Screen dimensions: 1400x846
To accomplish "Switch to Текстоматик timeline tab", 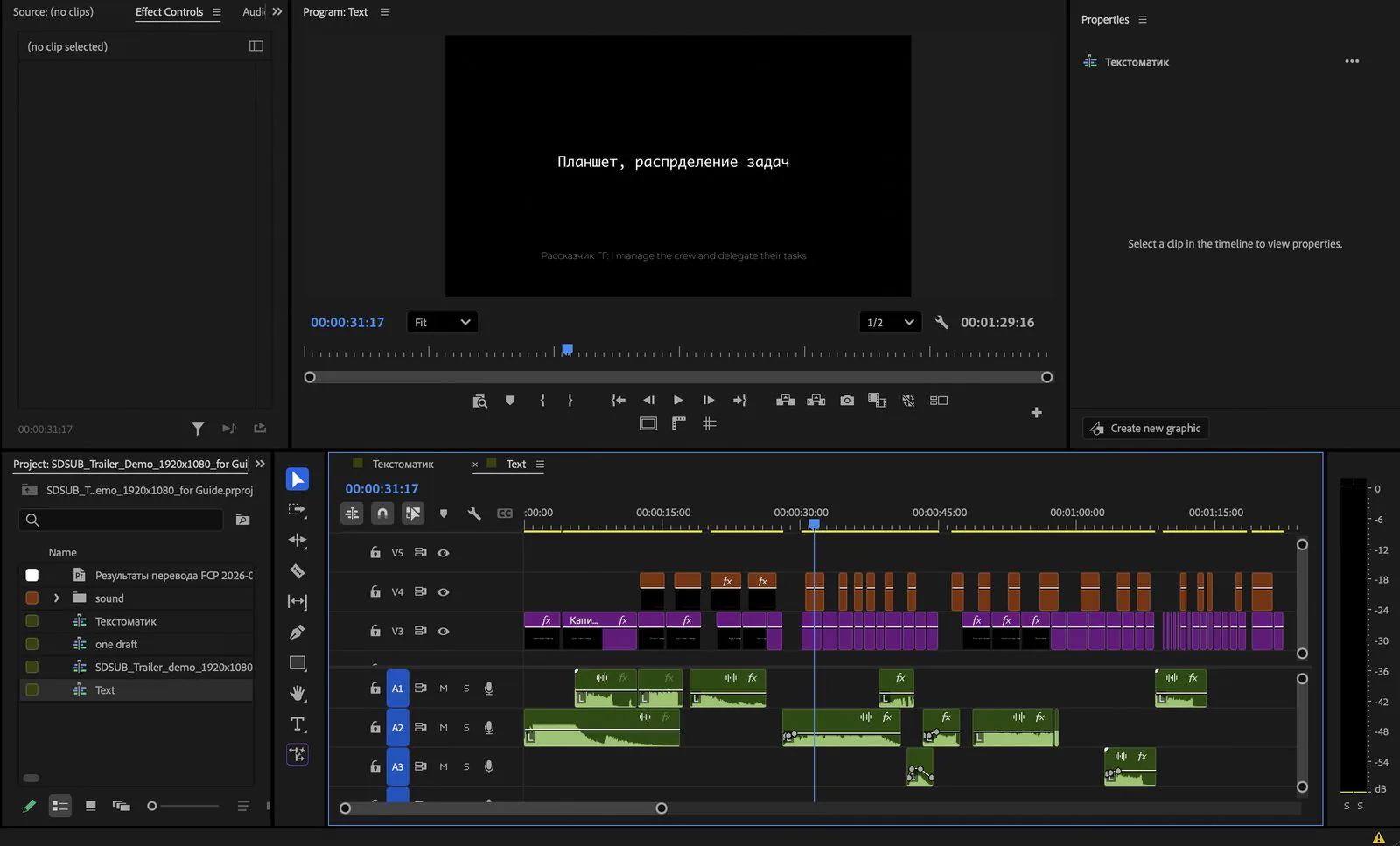I will click(402, 465).
